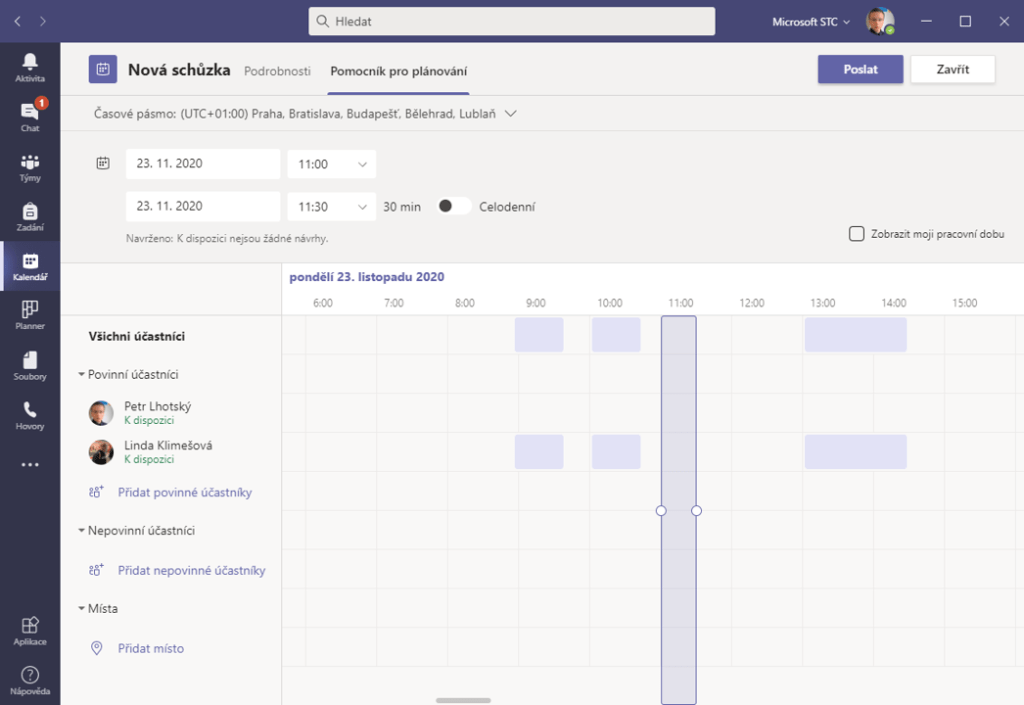Click the horizontal scrollbar under the timeline
Image resolution: width=1024 pixels, height=705 pixels.
pos(463,700)
